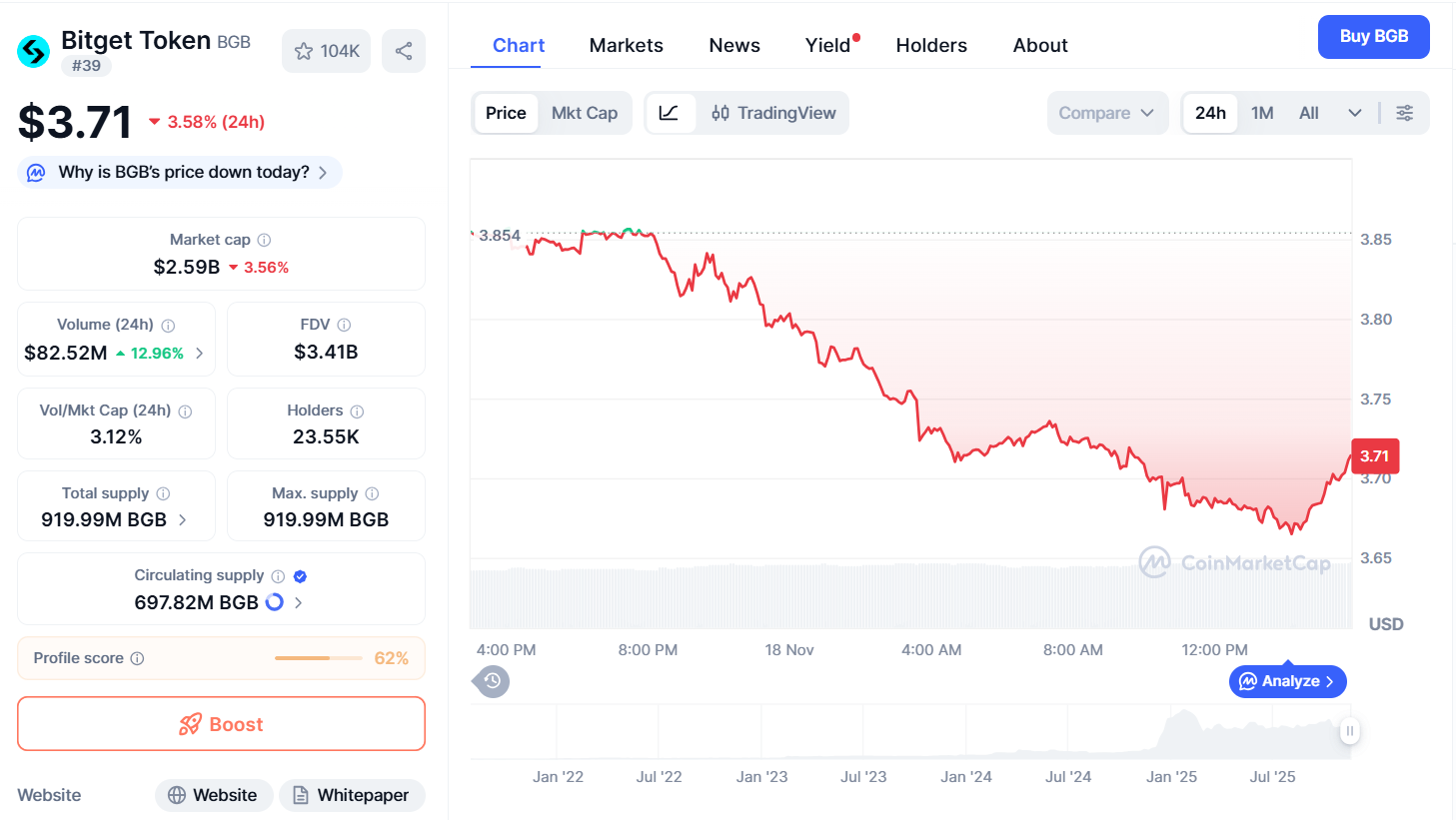Click the history clock icon below the chart
Viewport: 1456px width, 820px height.
491,681
